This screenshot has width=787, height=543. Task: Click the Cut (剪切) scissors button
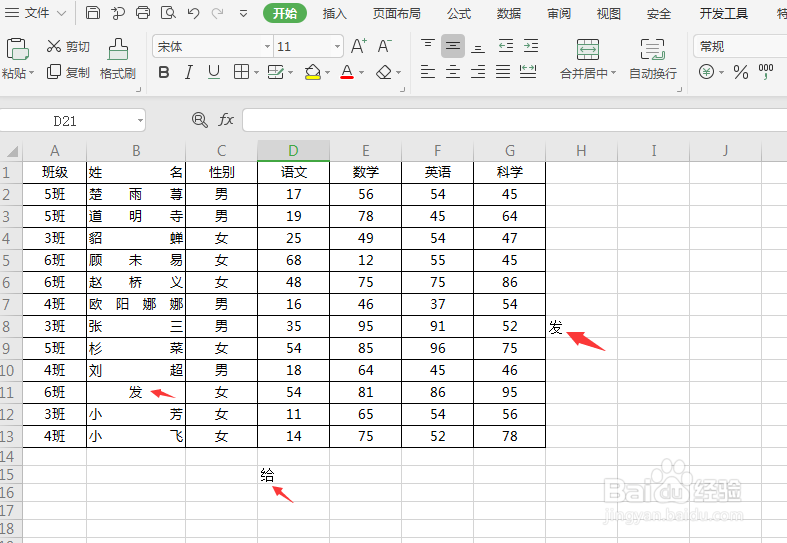(68, 47)
